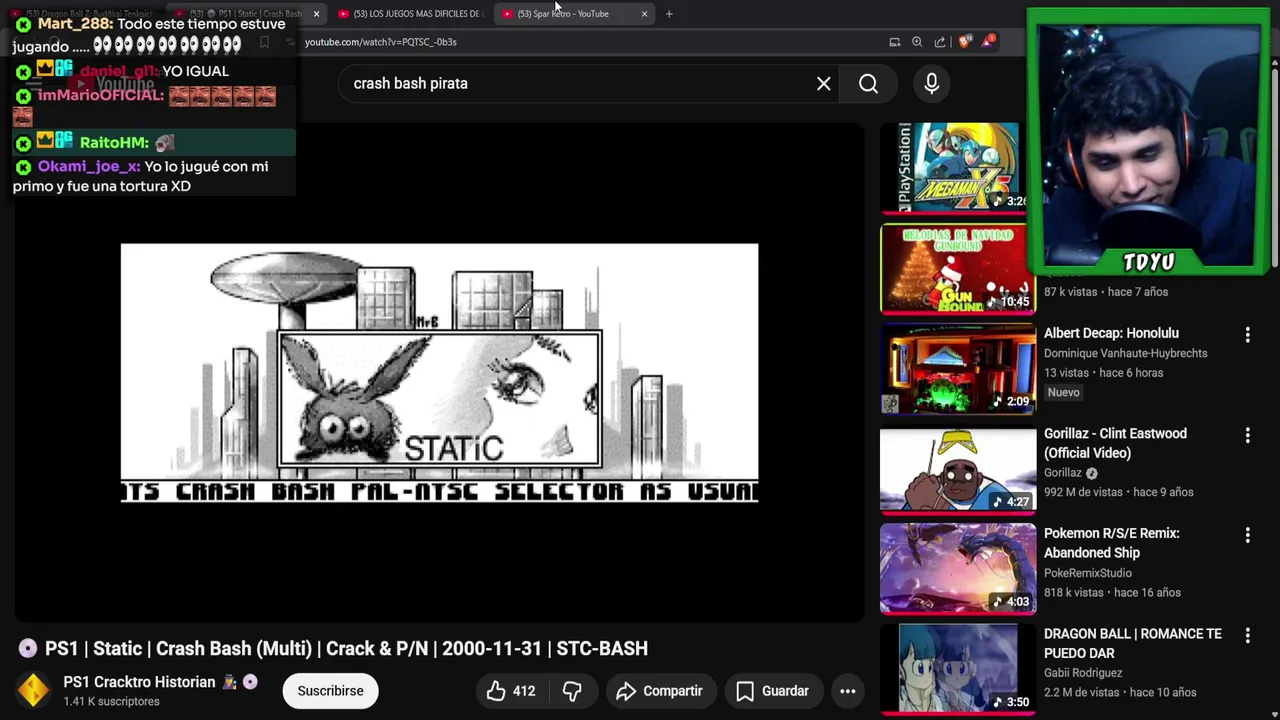Open title 'DRAGON BALL | ROMANCE TE PUEDO DAR'

click(x=1133, y=643)
